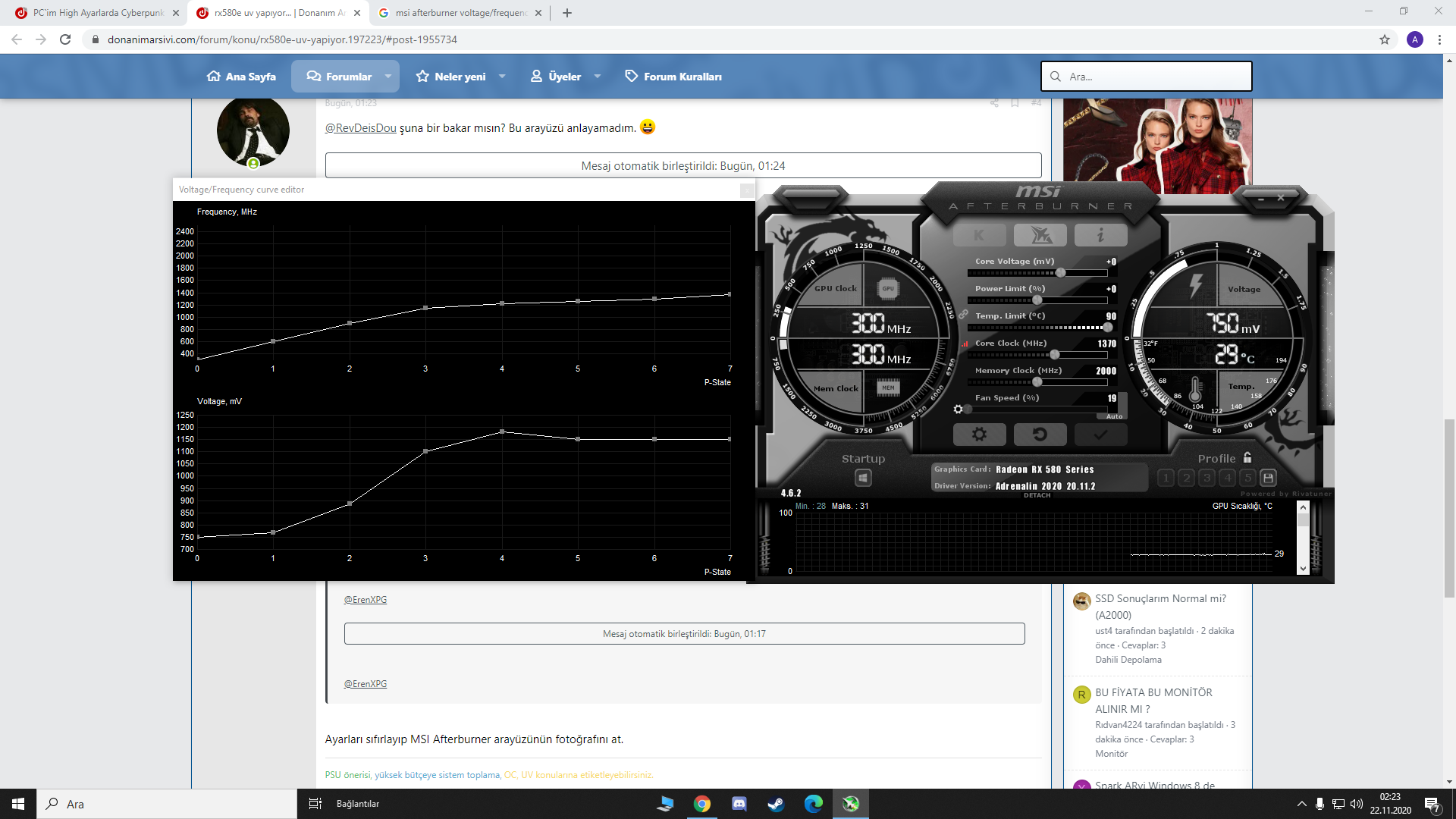Open the curve editor icon beside Core Clock
The image size is (1456, 819).
tap(965, 344)
